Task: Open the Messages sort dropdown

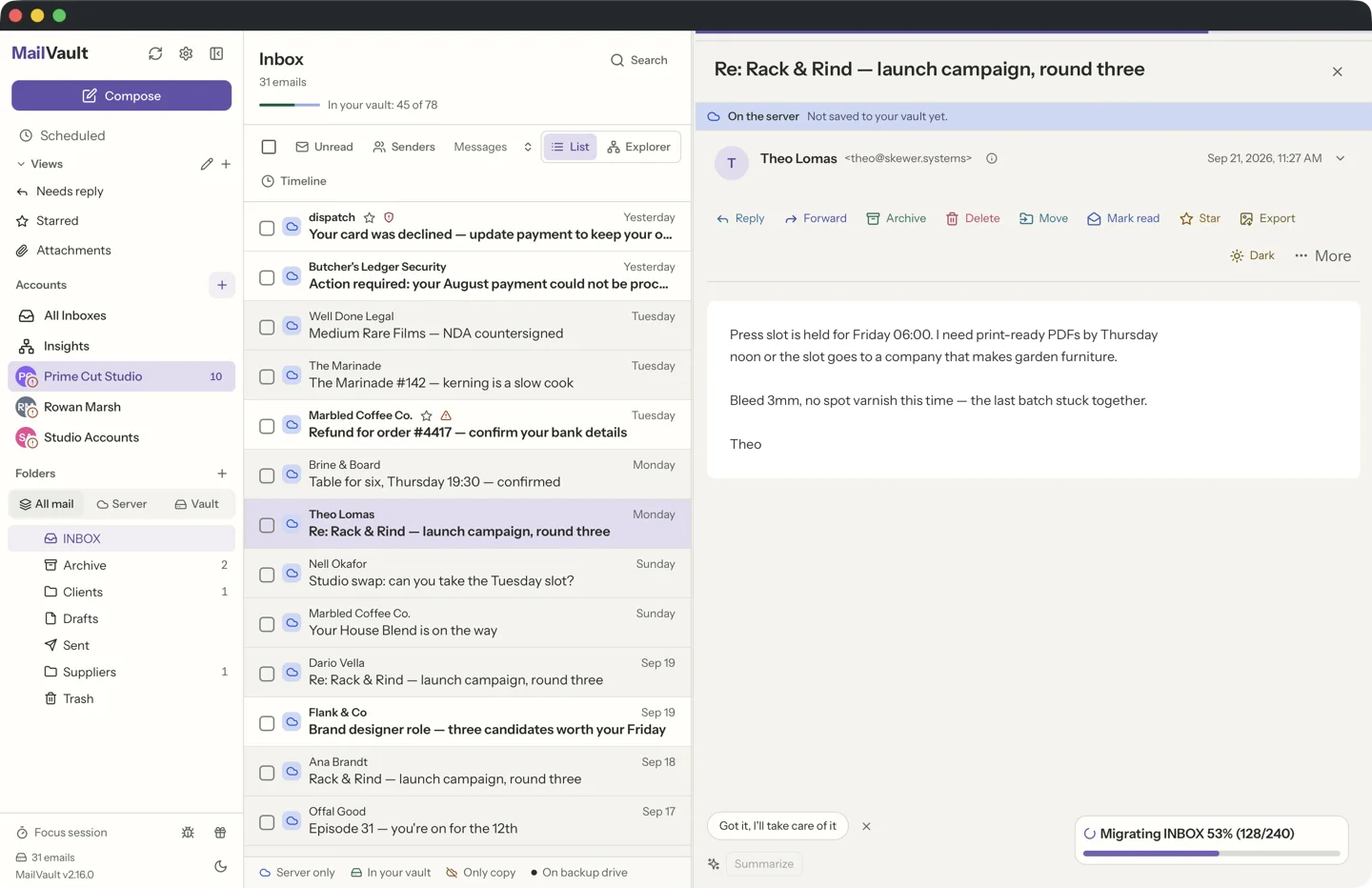Action: pos(493,147)
